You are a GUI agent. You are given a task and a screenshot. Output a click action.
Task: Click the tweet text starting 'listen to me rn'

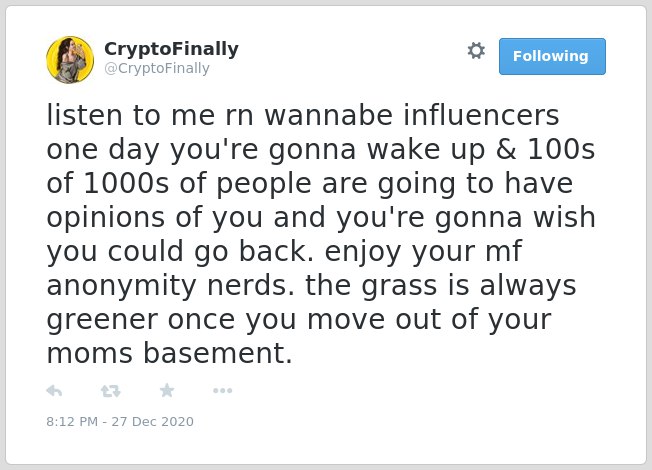[321, 234]
